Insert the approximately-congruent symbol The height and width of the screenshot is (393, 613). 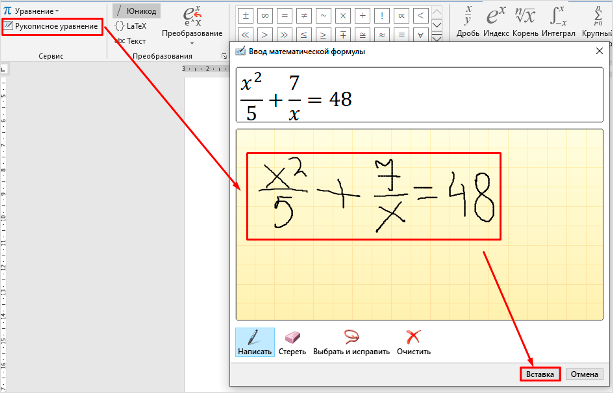pos(362,35)
